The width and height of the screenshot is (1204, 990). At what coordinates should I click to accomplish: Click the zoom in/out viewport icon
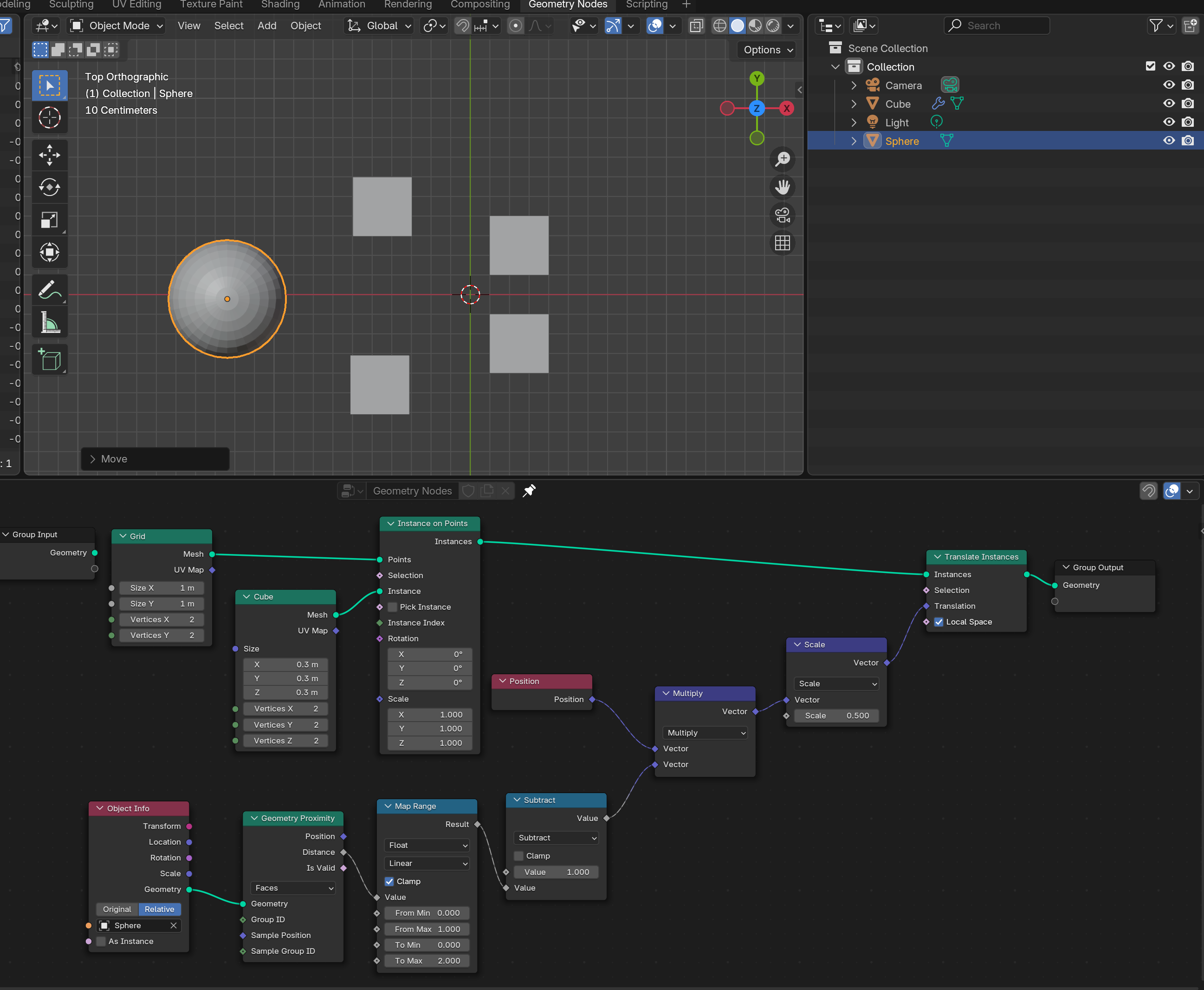point(783,159)
